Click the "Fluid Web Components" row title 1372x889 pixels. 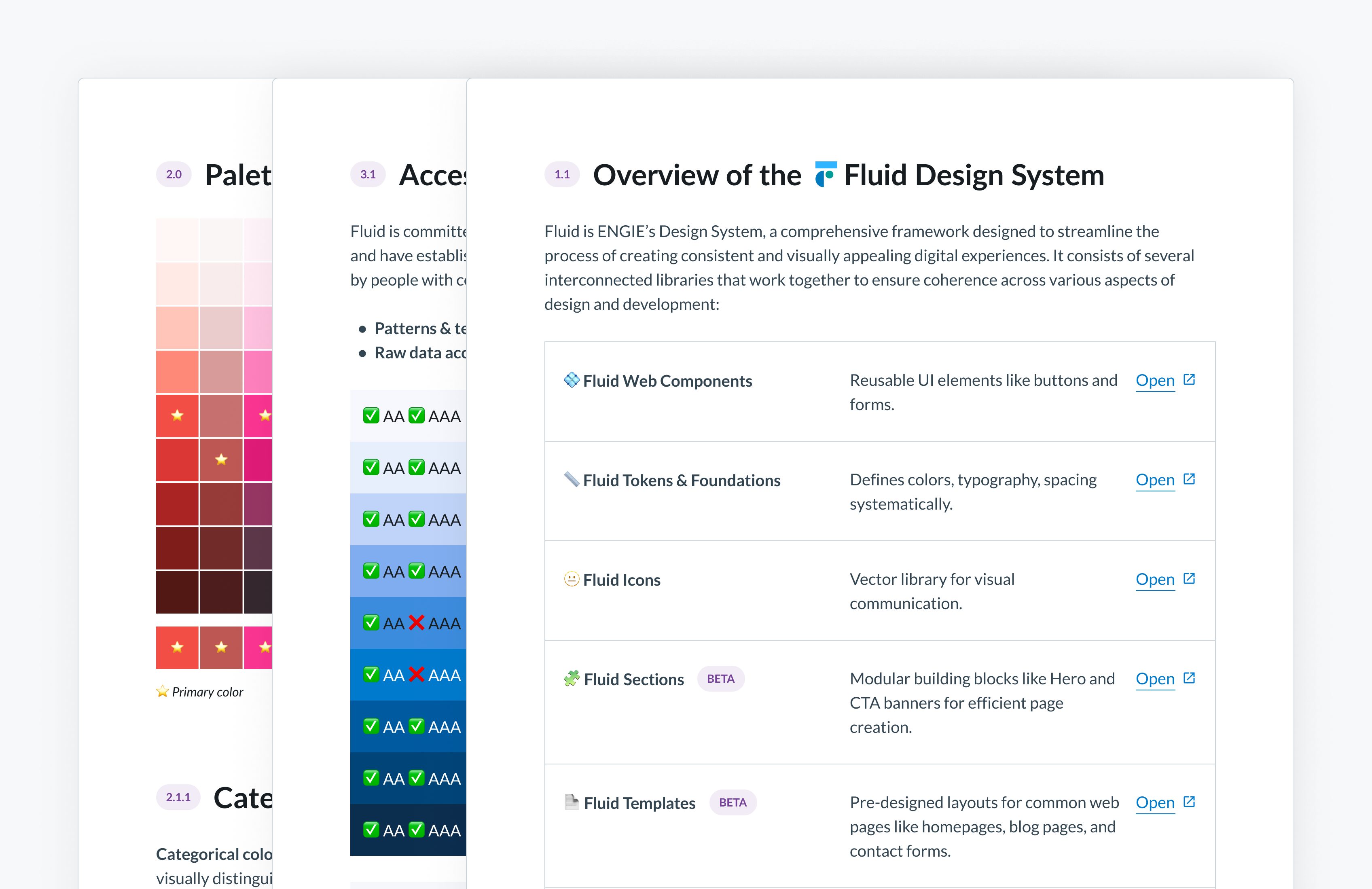[667, 381]
